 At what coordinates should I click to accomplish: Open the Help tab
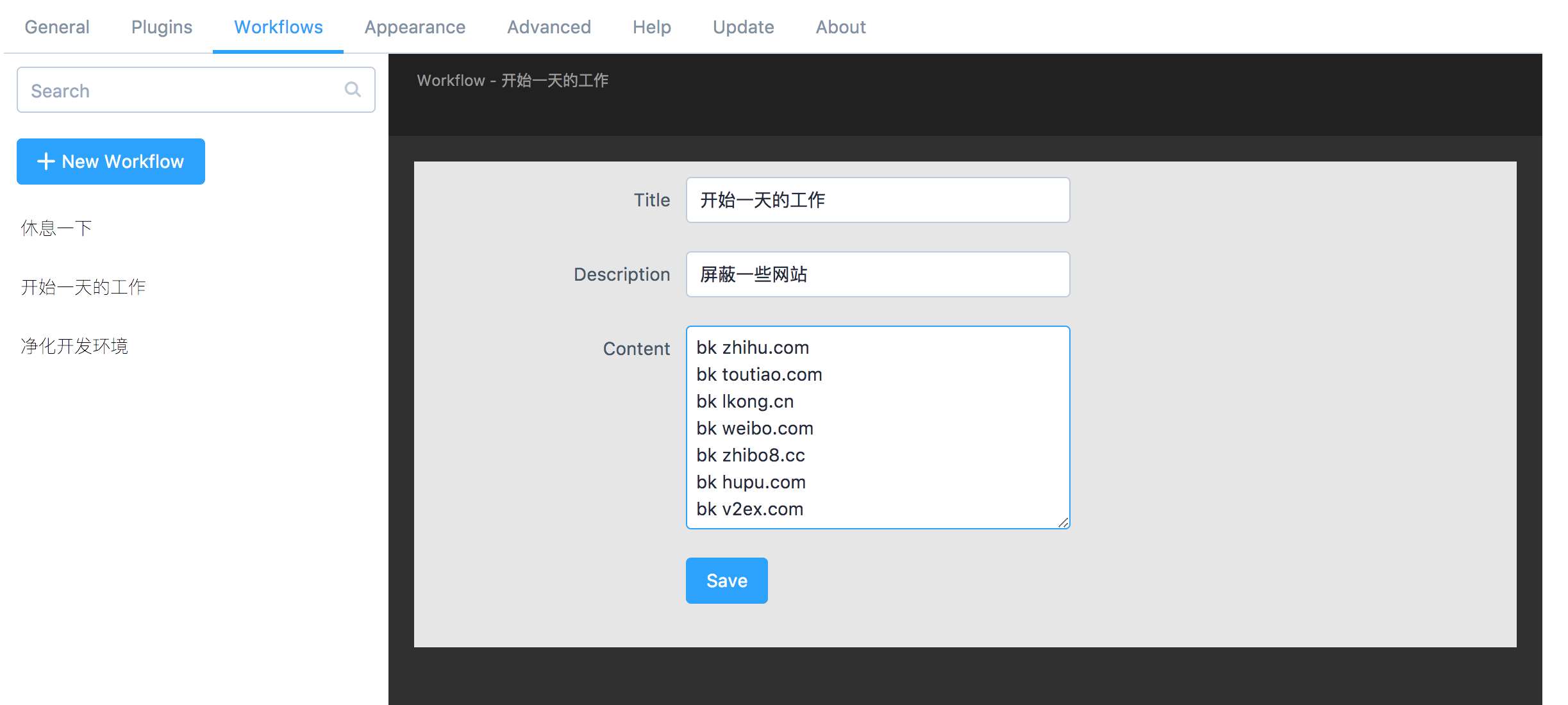pos(651,27)
